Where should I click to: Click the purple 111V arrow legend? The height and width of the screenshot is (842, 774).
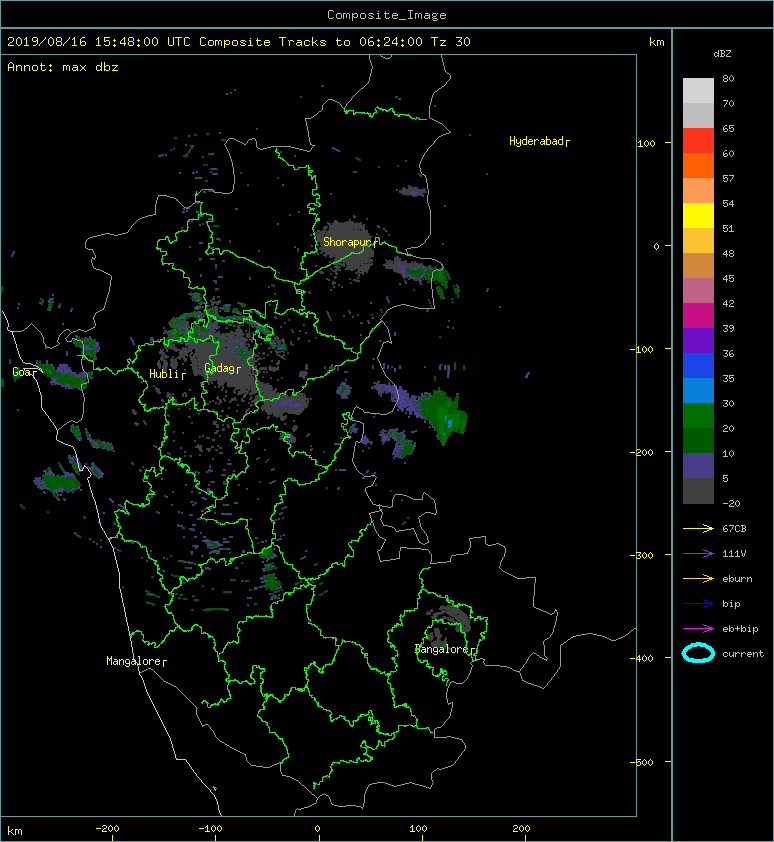coord(698,554)
